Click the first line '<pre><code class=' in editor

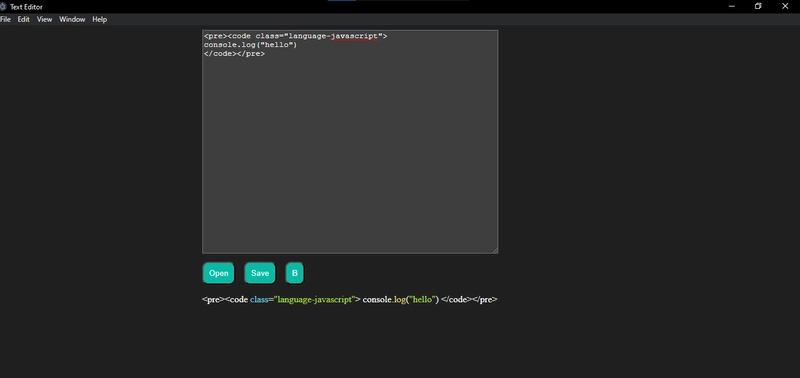coord(295,36)
